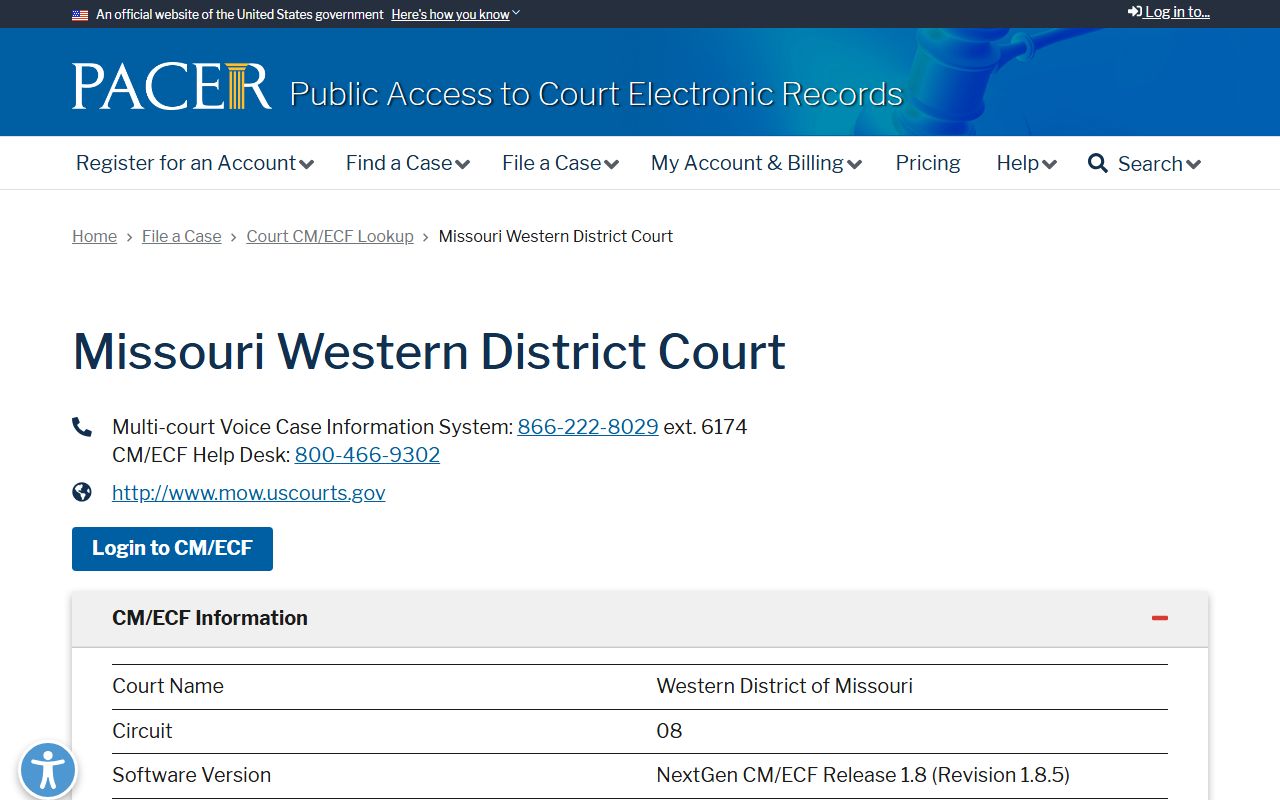Open Court CM/ECF Lookup breadcrumb
The height and width of the screenshot is (800, 1280).
tap(330, 236)
